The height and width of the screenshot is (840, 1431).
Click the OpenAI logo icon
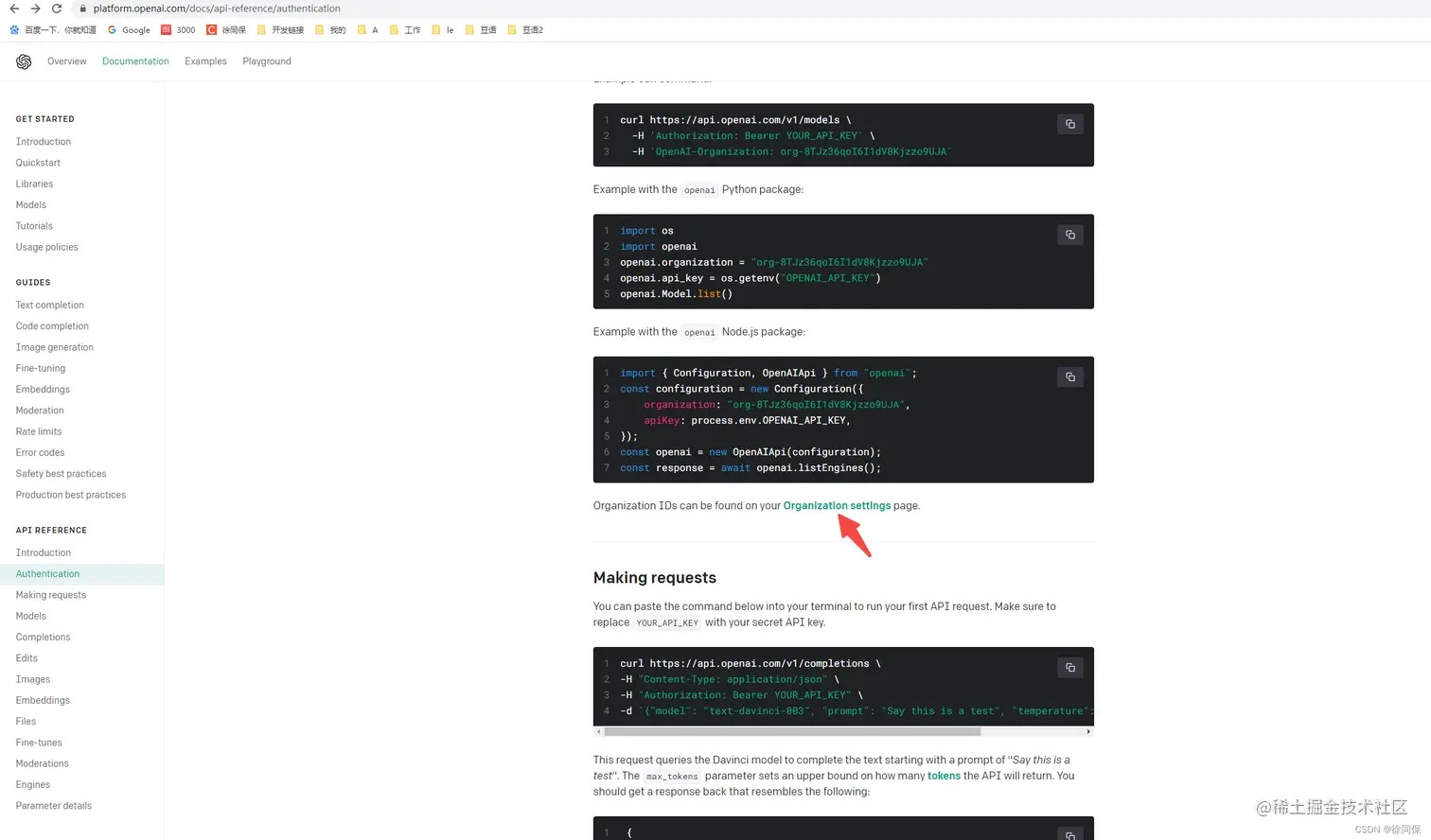(x=24, y=61)
